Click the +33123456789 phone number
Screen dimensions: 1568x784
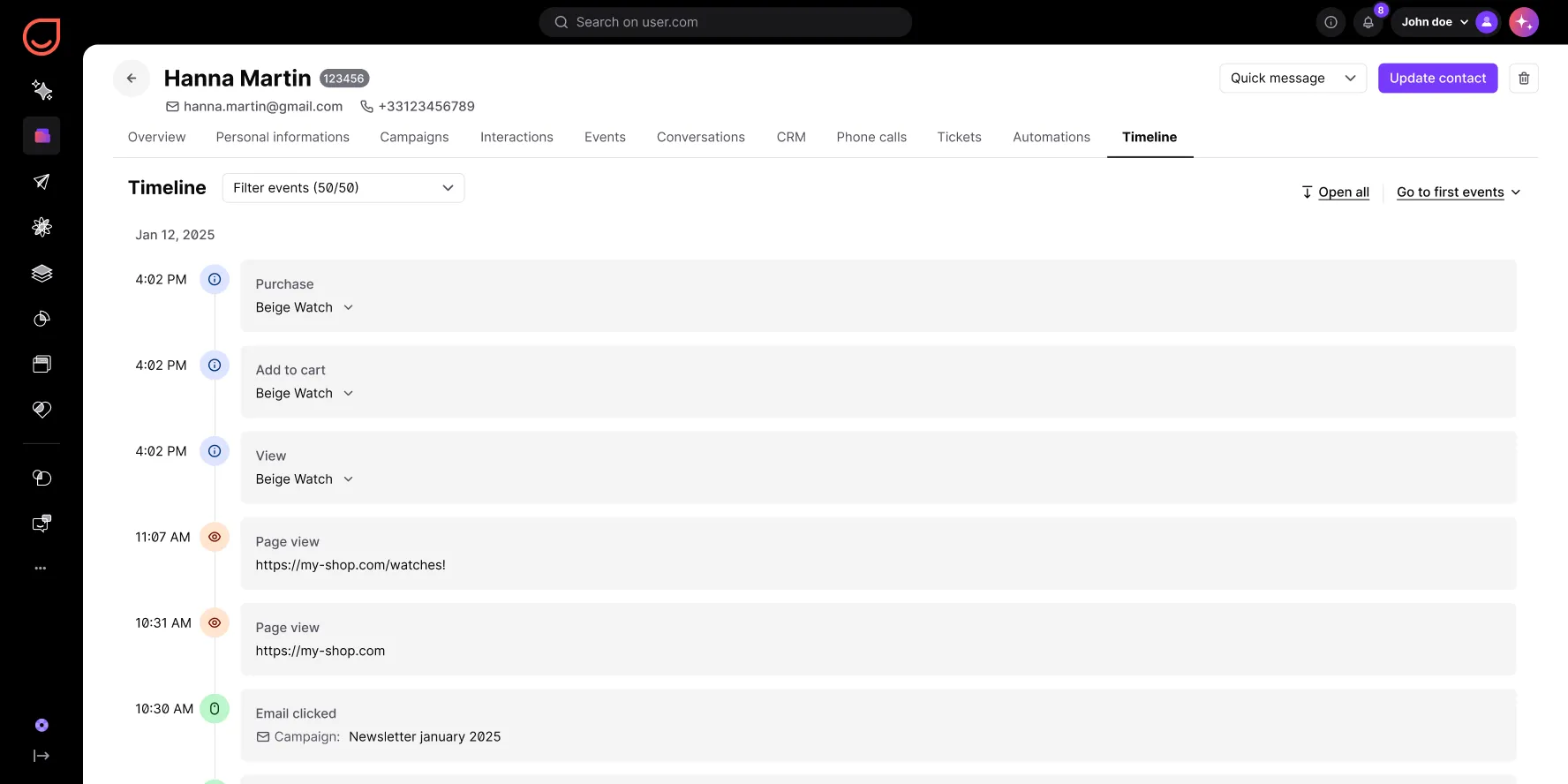click(426, 107)
